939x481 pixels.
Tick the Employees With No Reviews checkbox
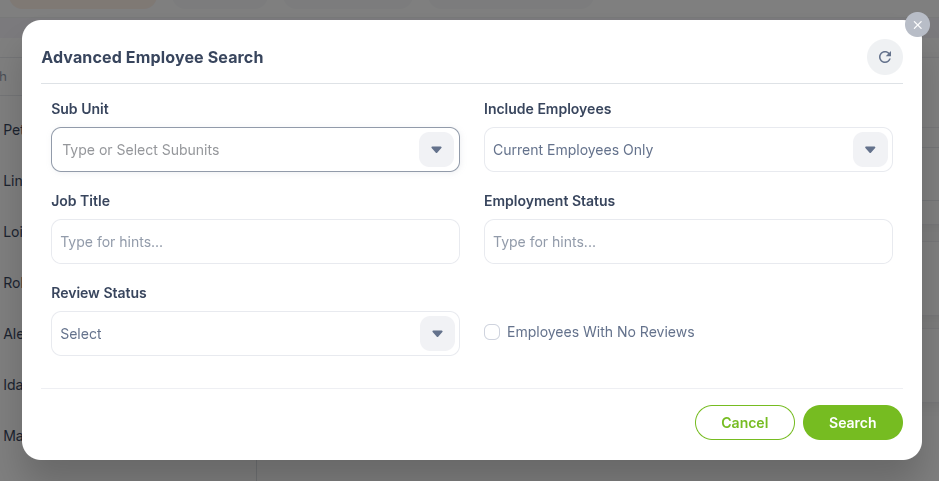pyautogui.click(x=492, y=332)
